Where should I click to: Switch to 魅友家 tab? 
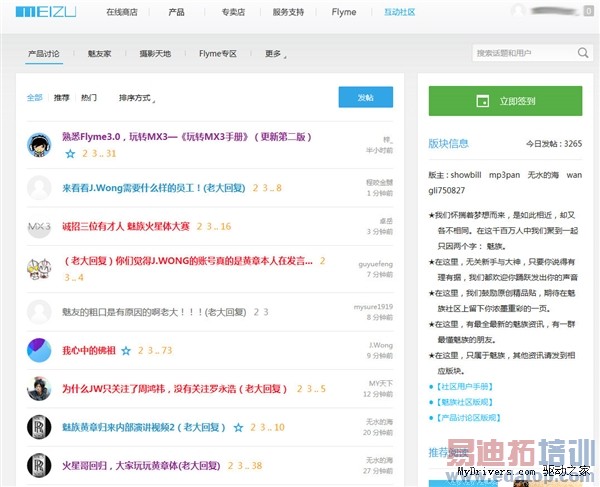[99, 54]
